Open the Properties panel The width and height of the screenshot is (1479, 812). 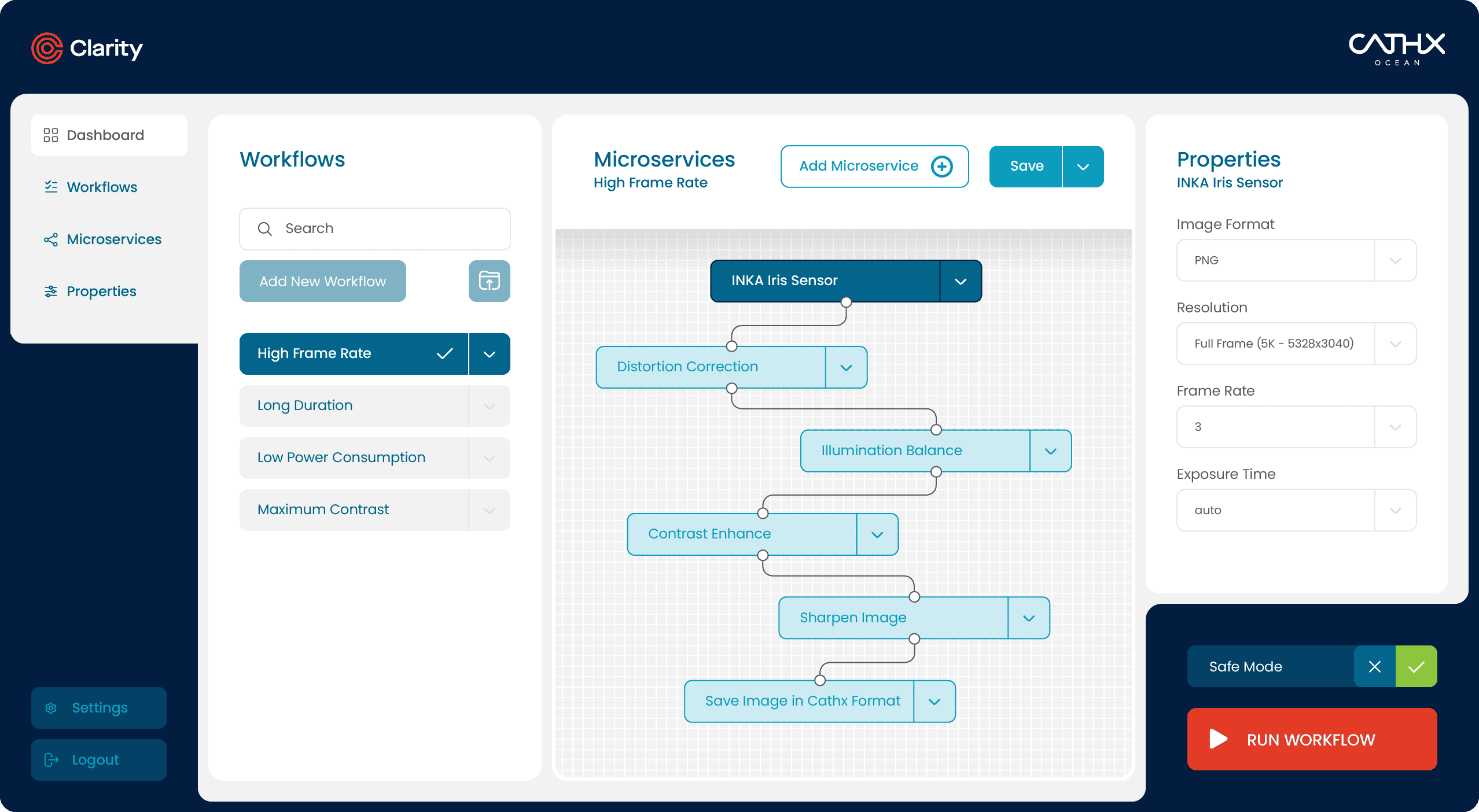(x=101, y=291)
